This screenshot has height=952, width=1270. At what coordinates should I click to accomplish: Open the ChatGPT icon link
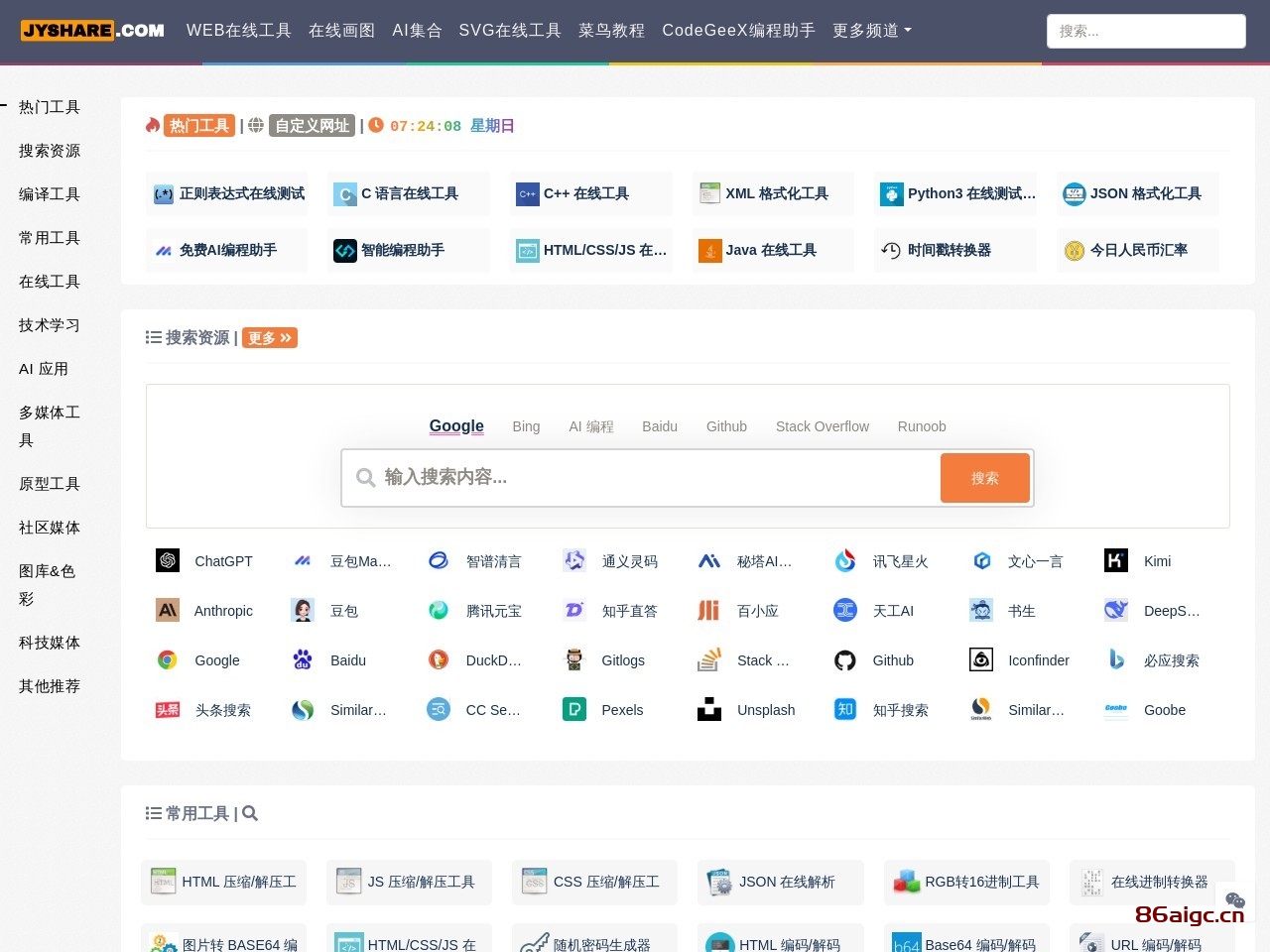(168, 561)
